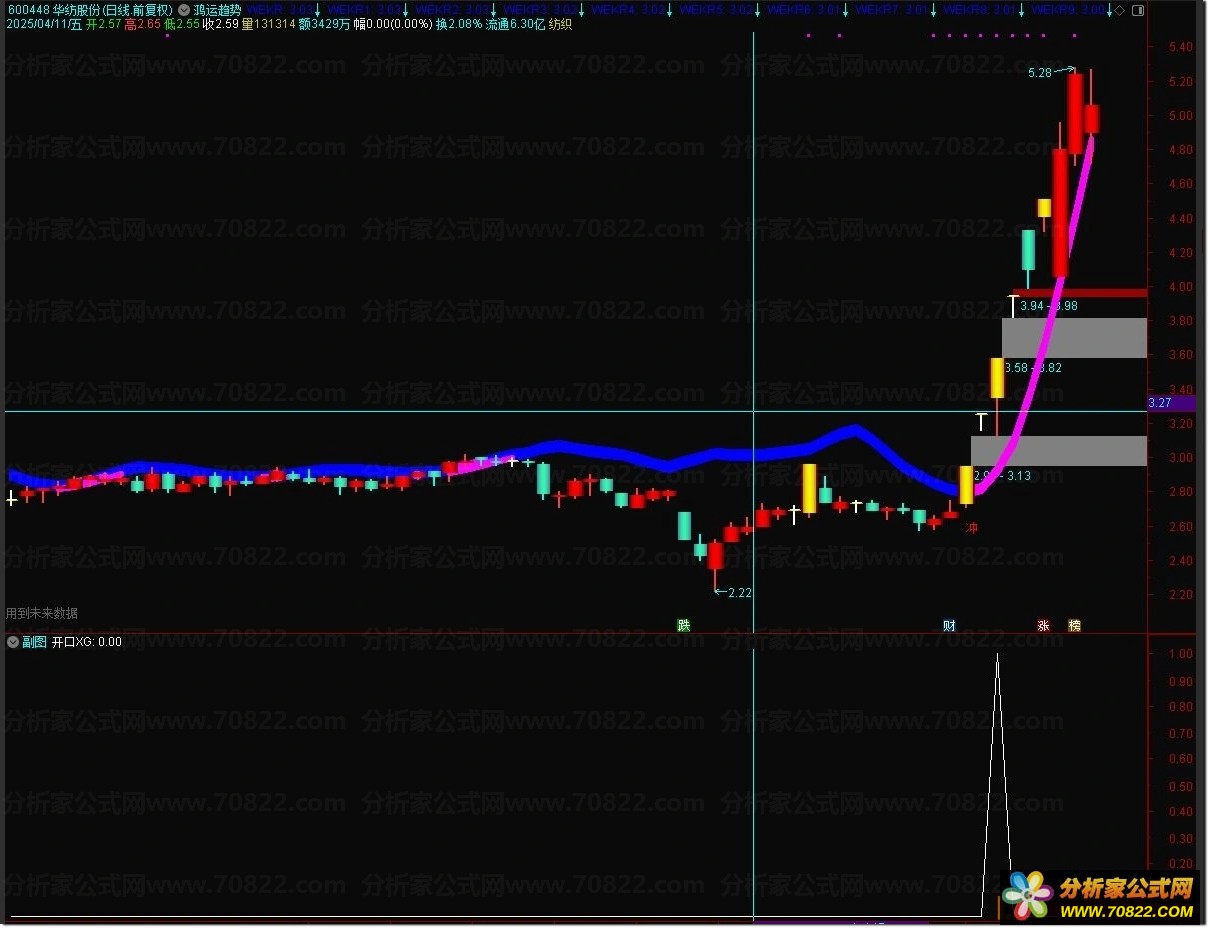Click the WEKR9: 3.00 value
This screenshot has height=928, width=1210.
pos(1069,10)
